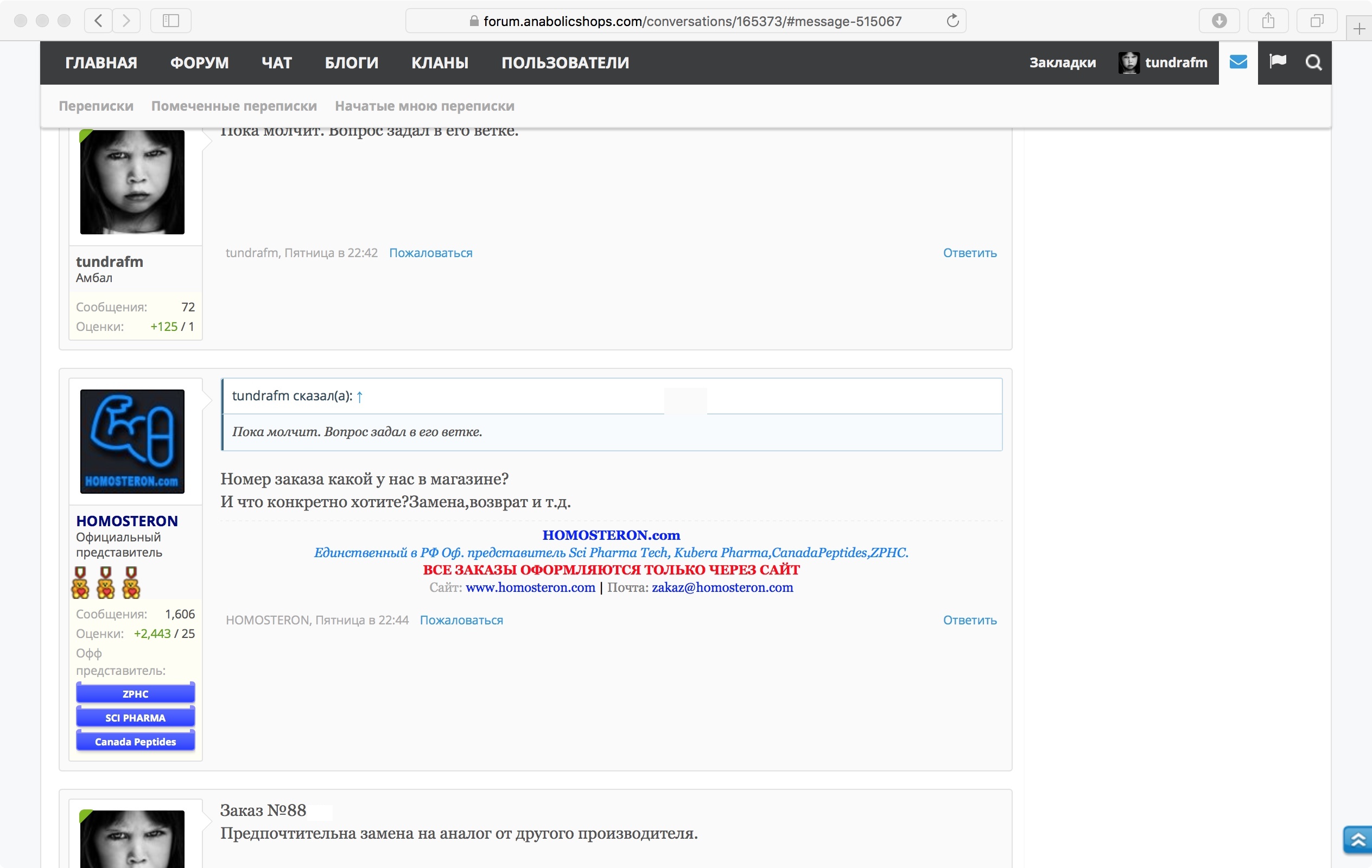Jump to quoted post via arrow
The width and height of the screenshot is (1372, 868).
359,397
